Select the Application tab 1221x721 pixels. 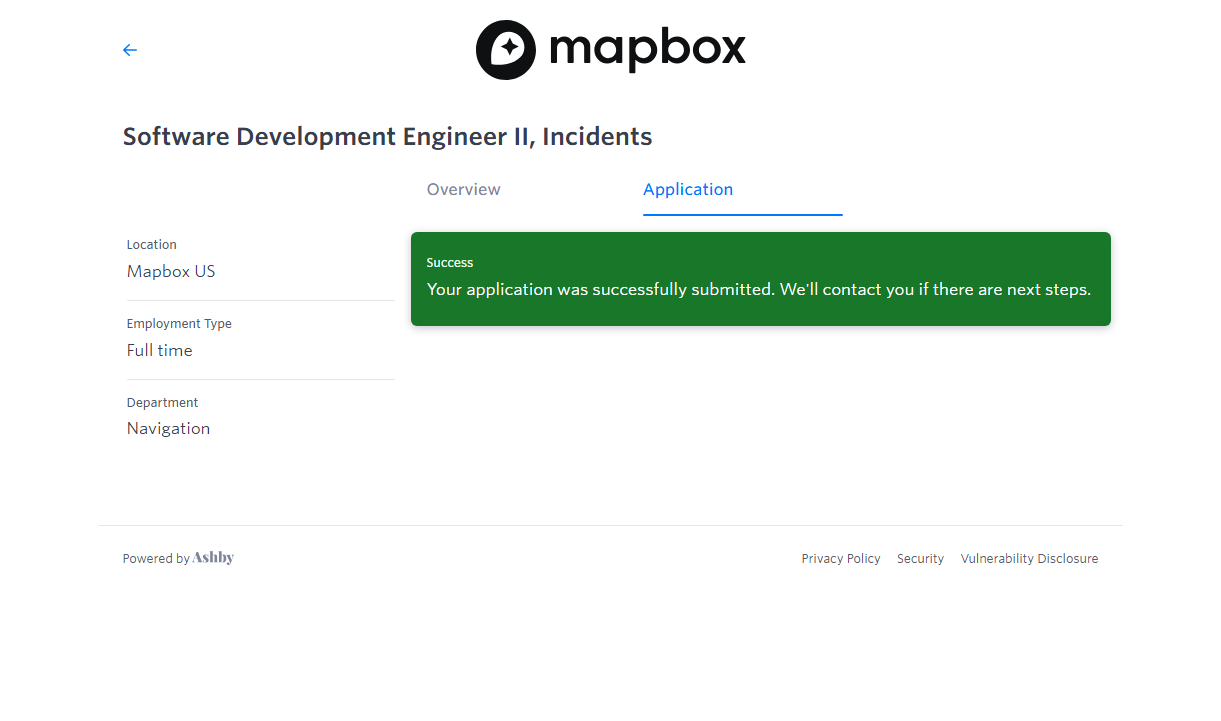click(x=688, y=190)
